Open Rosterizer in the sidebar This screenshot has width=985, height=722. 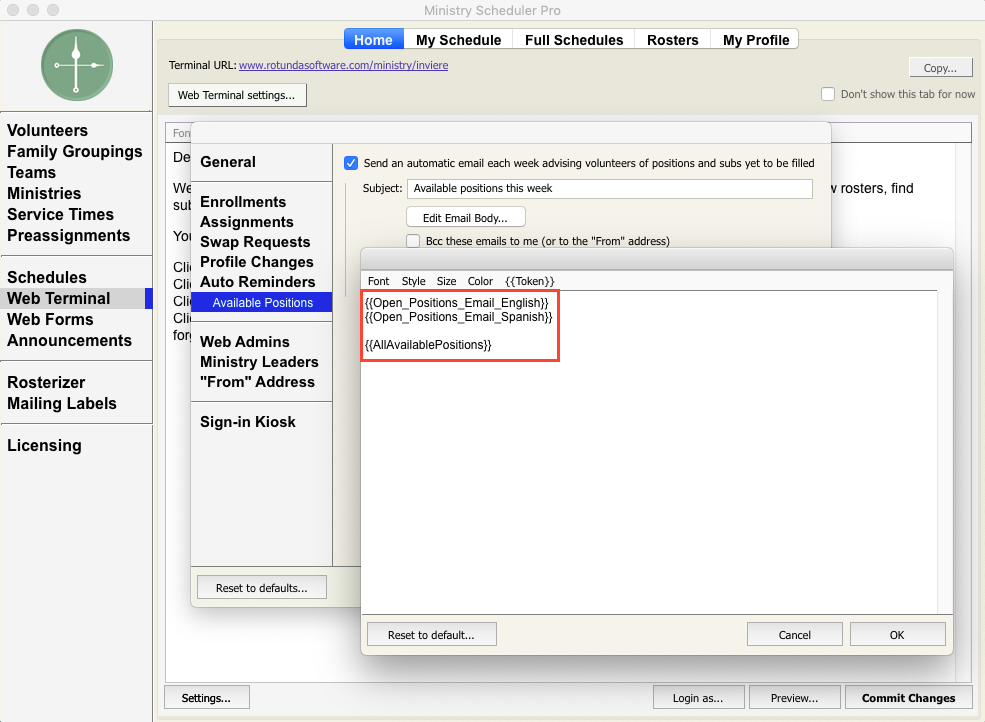point(46,382)
